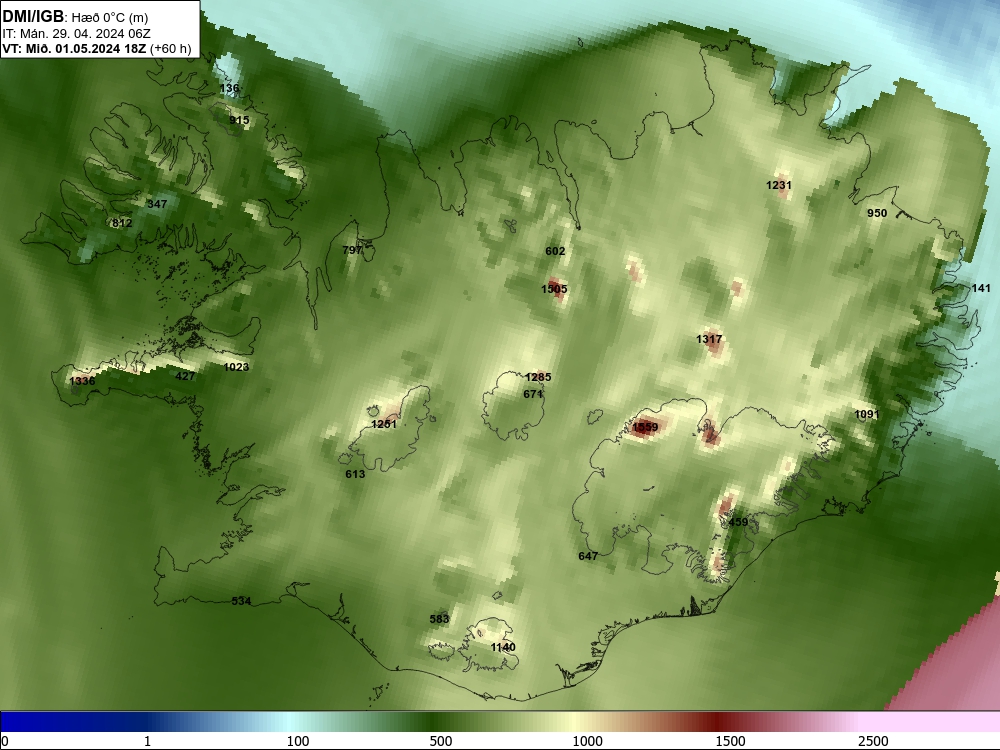
Task: Click the colorbar tick label 1500
Action: pos(730,741)
